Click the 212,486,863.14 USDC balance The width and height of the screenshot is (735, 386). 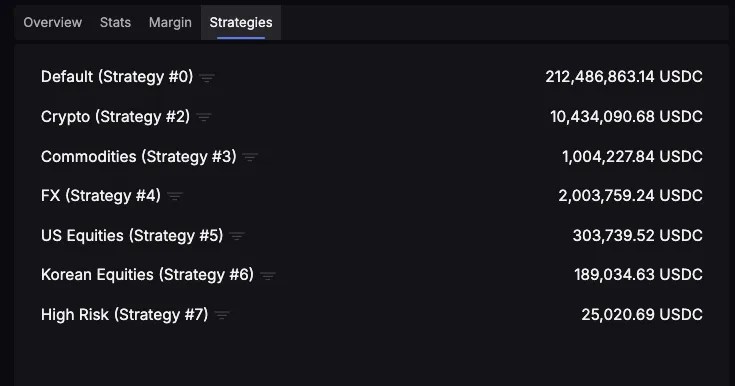(624, 76)
